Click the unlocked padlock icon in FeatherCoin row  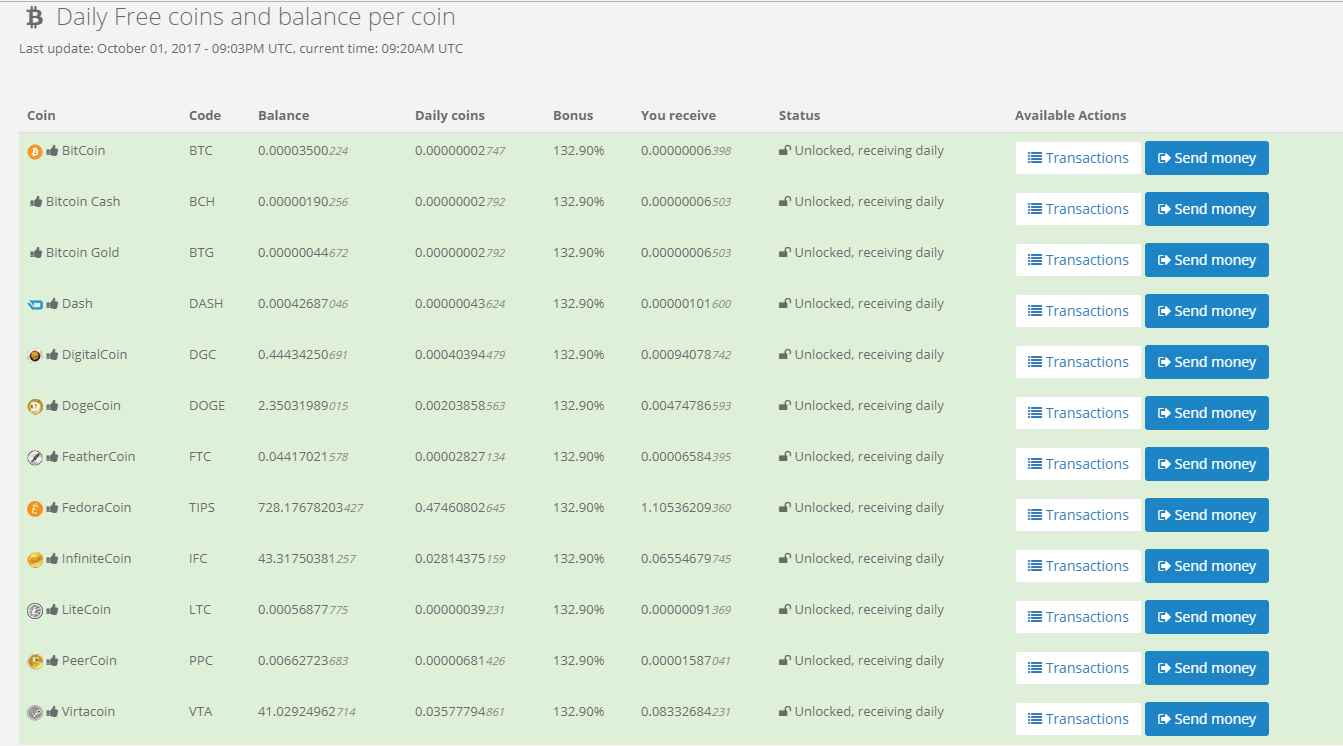click(x=785, y=457)
